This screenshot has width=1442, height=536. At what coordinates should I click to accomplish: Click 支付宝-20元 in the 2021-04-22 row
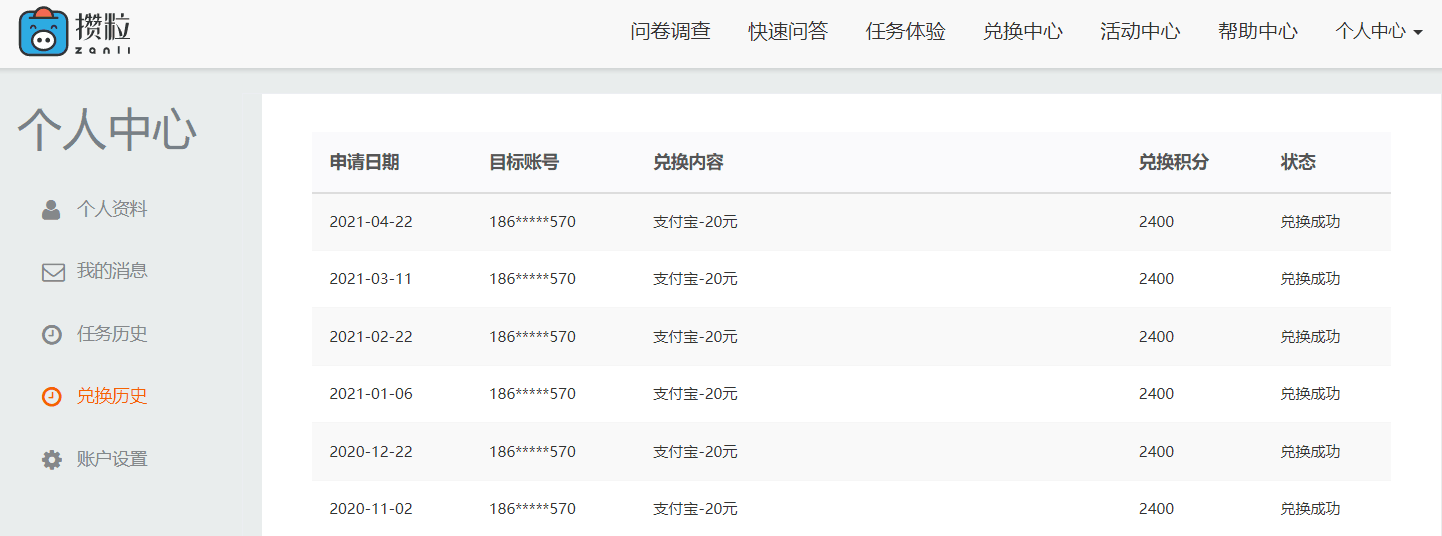(695, 222)
